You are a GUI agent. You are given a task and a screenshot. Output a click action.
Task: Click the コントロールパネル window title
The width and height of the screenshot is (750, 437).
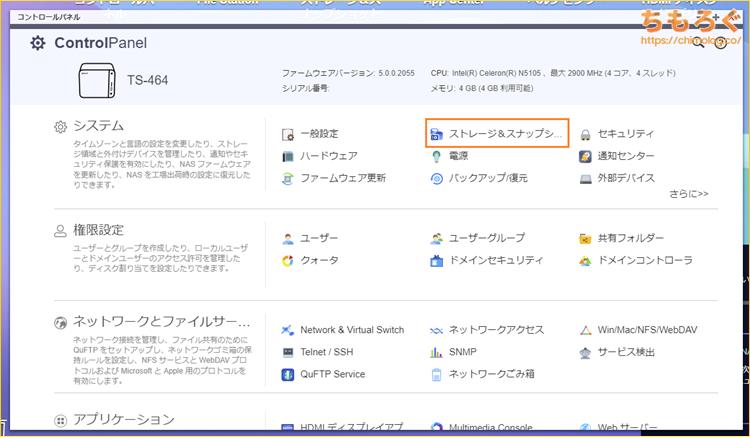(x=48, y=17)
